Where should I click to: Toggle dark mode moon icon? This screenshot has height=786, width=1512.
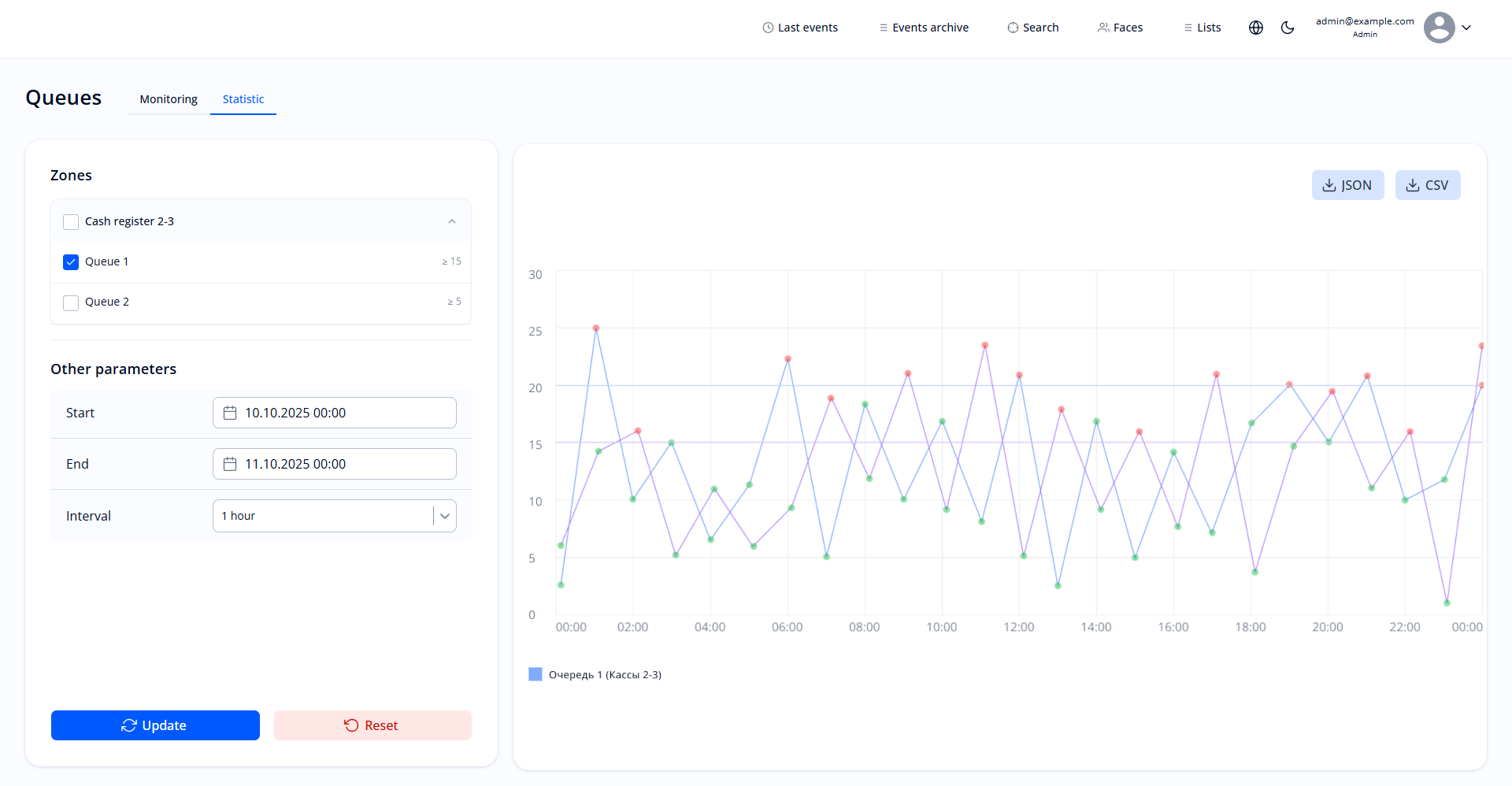(x=1288, y=28)
